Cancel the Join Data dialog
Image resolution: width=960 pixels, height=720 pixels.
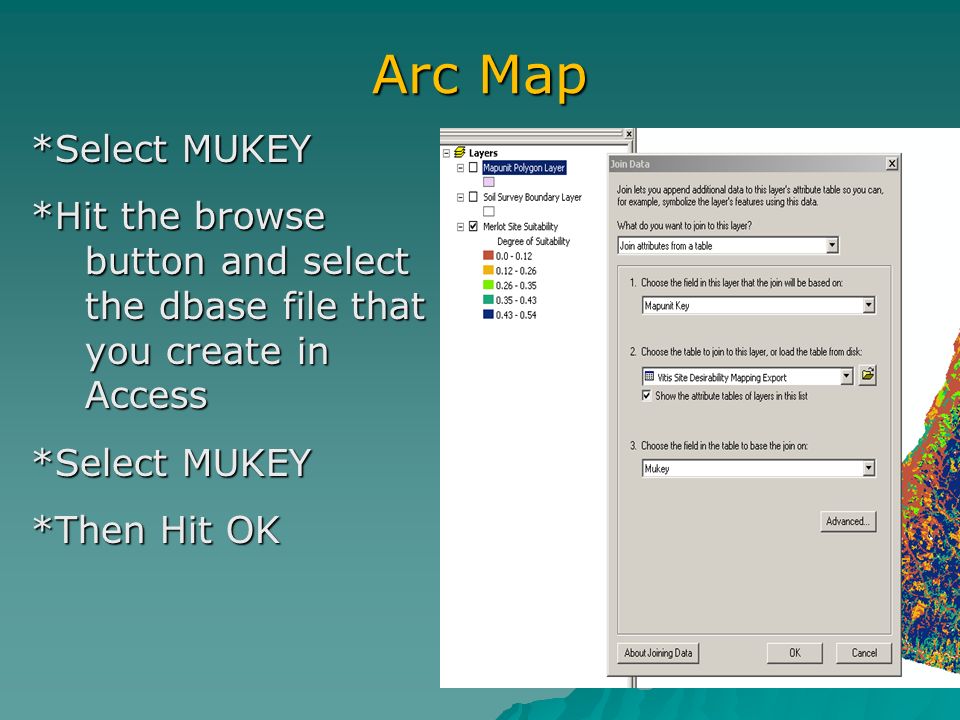click(864, 653)
